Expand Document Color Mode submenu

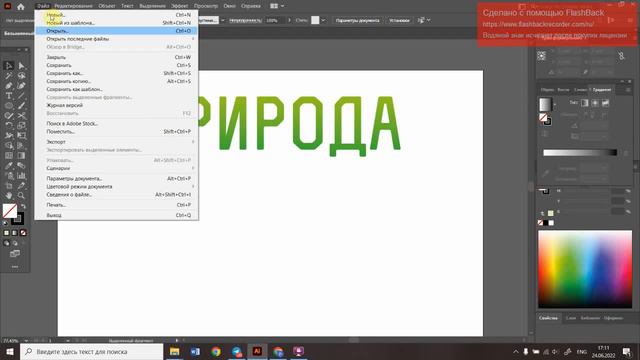click(116, 187)
